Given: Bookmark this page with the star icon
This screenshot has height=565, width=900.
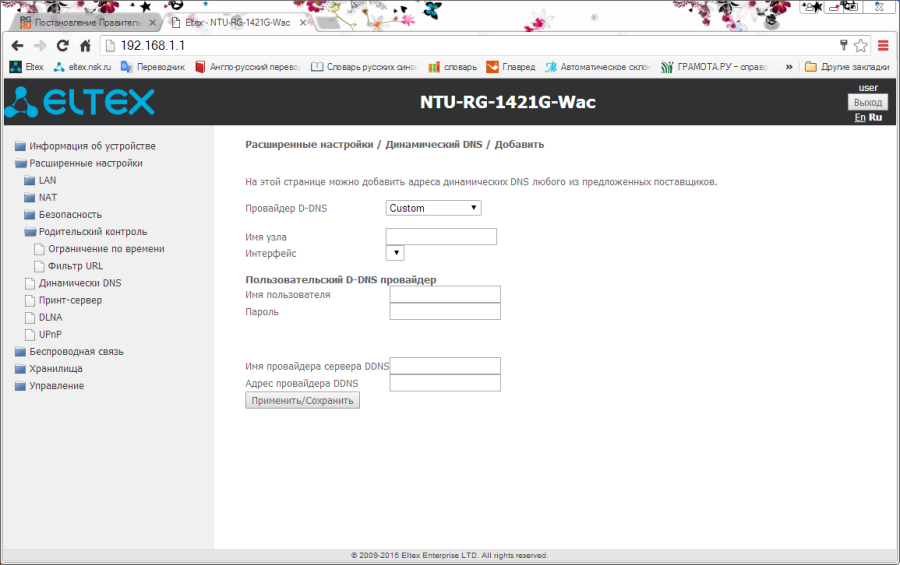Looking at the screenshot, I should tap(860, 45).
